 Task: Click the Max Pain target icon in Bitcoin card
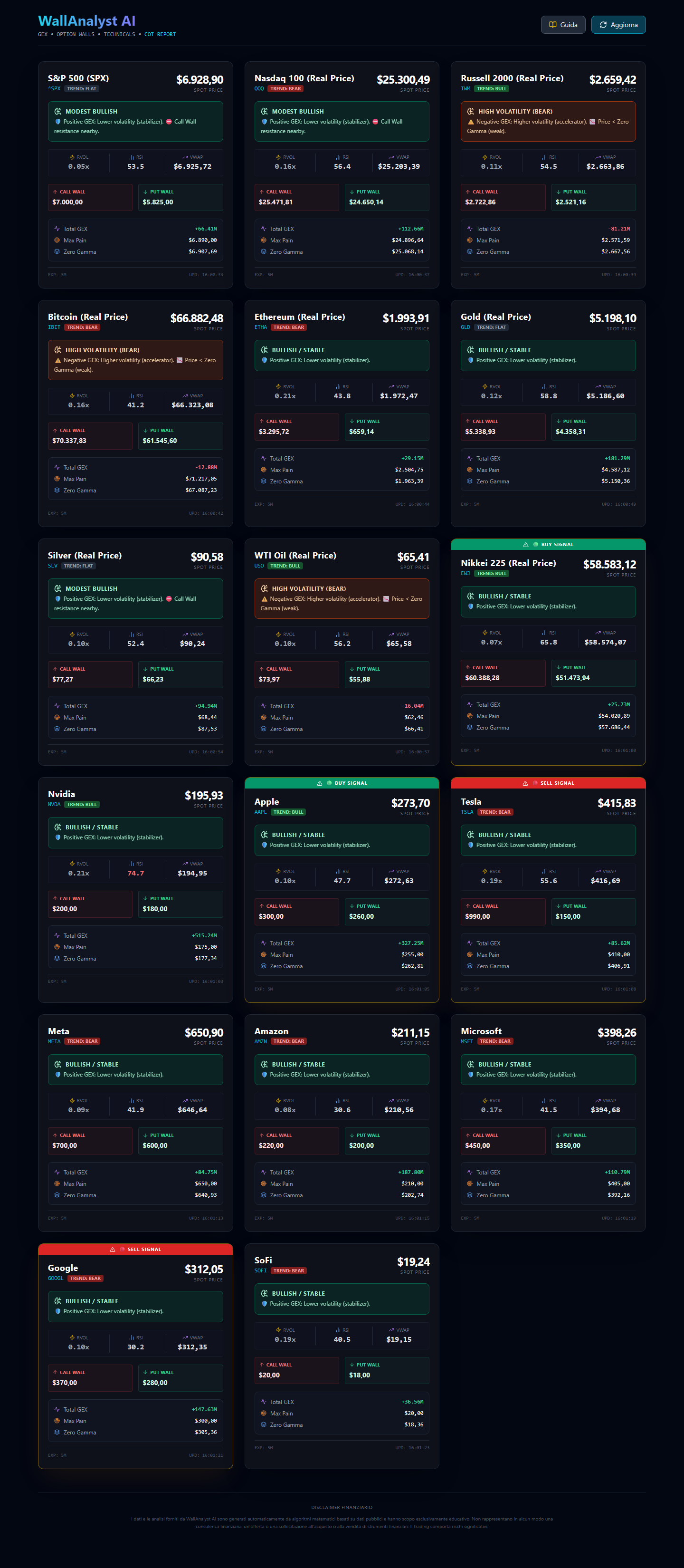click(57, 479)
